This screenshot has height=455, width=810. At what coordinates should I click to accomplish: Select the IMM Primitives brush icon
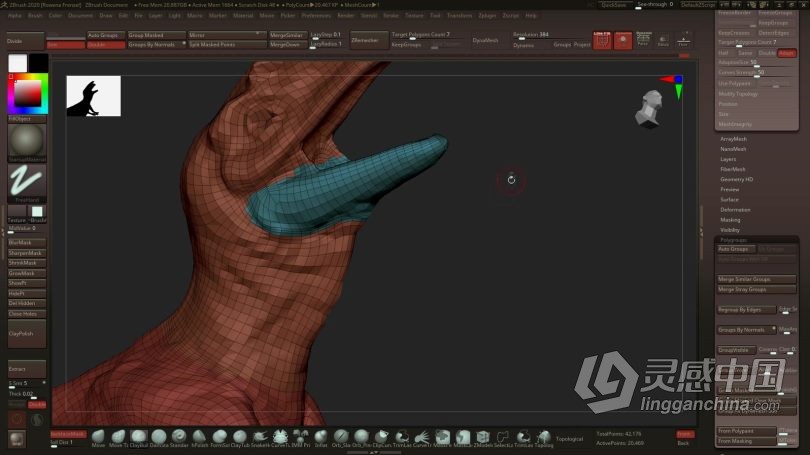[301, 437]
